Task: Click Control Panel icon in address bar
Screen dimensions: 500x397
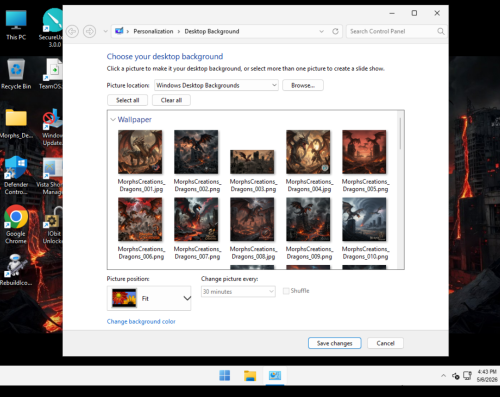Action: [119, 31]
